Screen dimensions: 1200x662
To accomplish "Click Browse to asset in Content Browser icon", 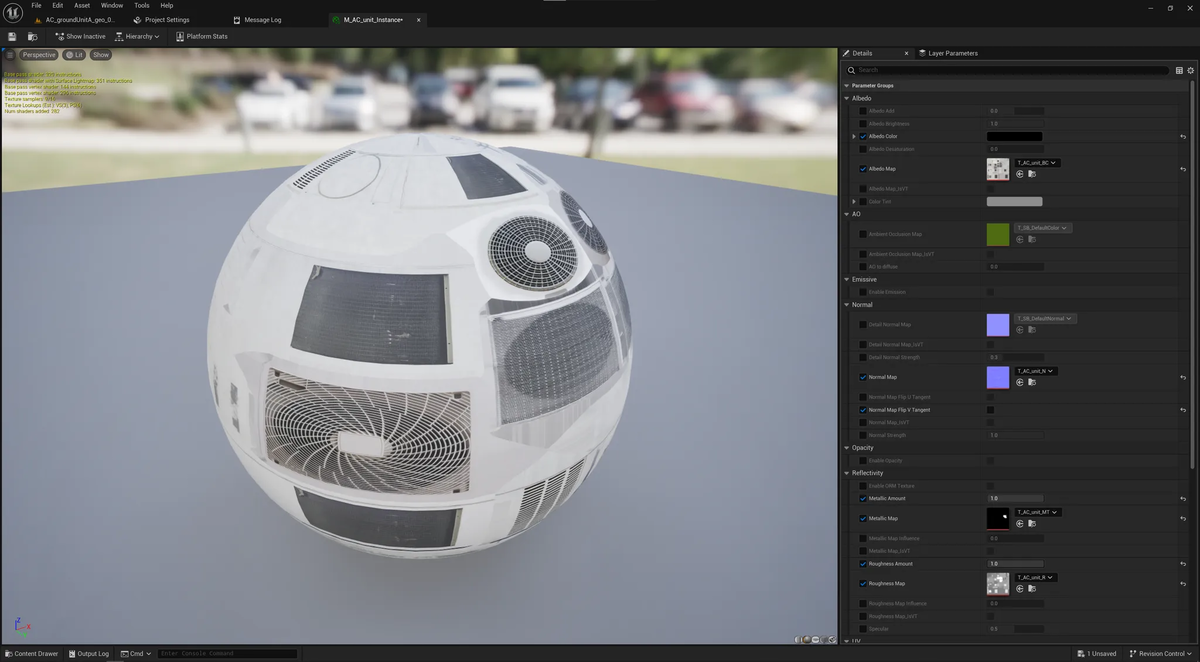I will click(x=32, y=36).
